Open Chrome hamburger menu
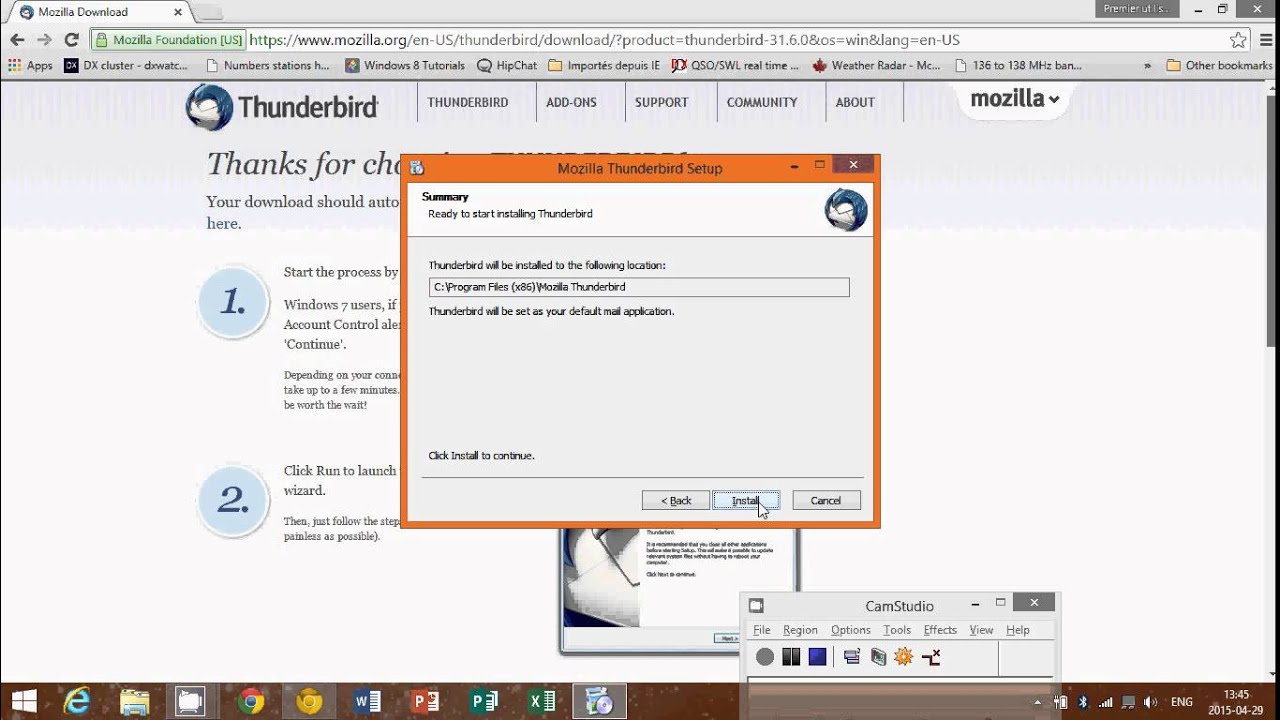The image size is (1280, 720). coord(1264,40)
